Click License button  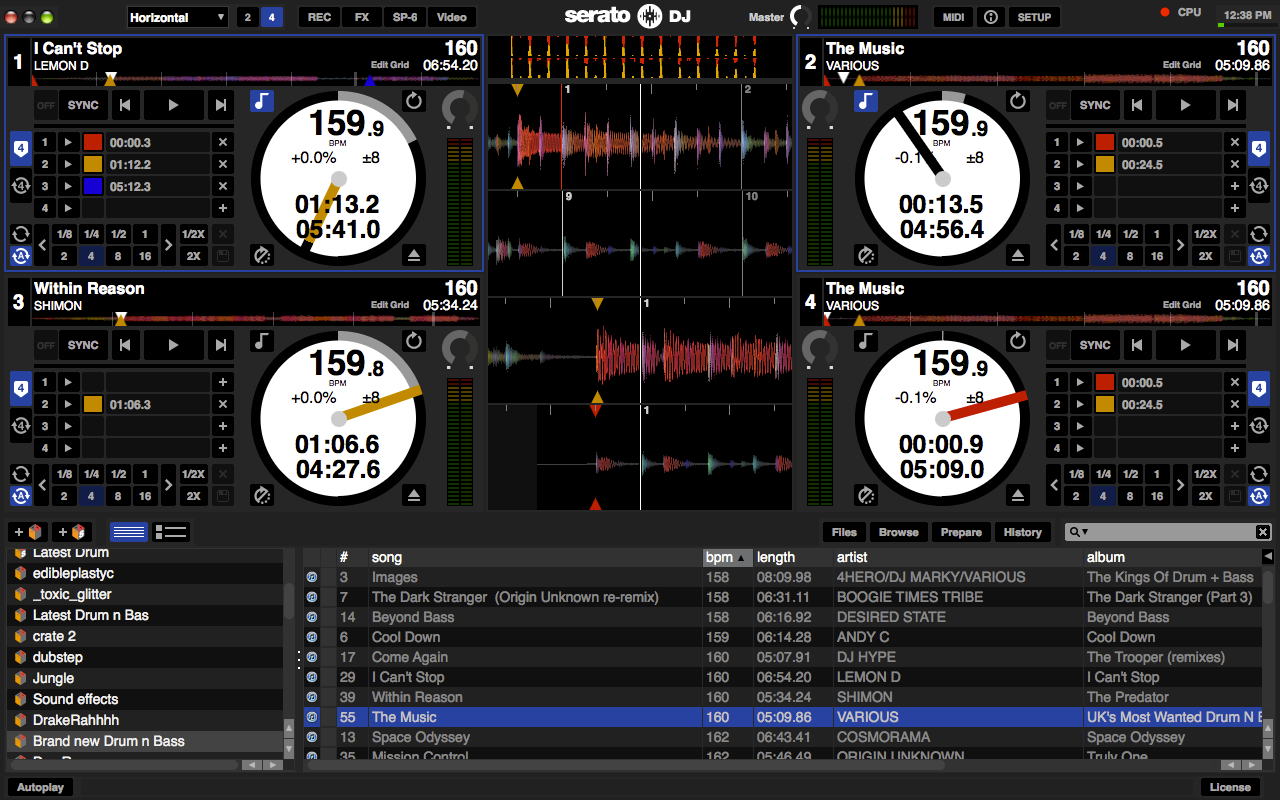pyautogui.click(x=1230, y=787)
